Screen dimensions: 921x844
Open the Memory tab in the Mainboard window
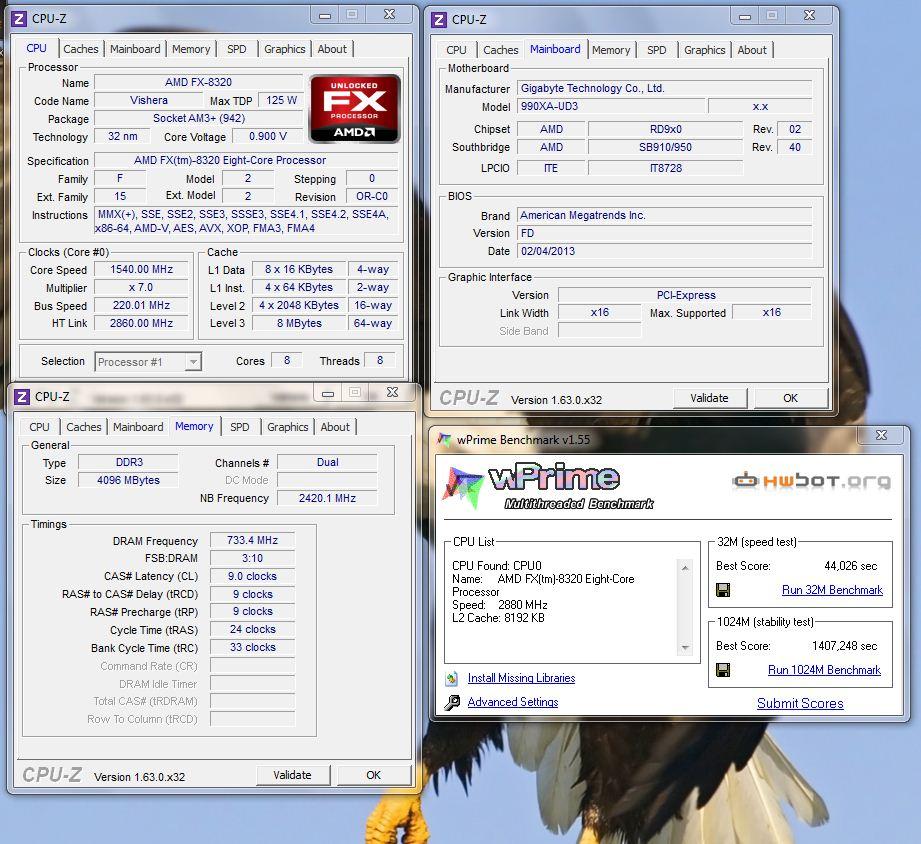tap(611, 50)
